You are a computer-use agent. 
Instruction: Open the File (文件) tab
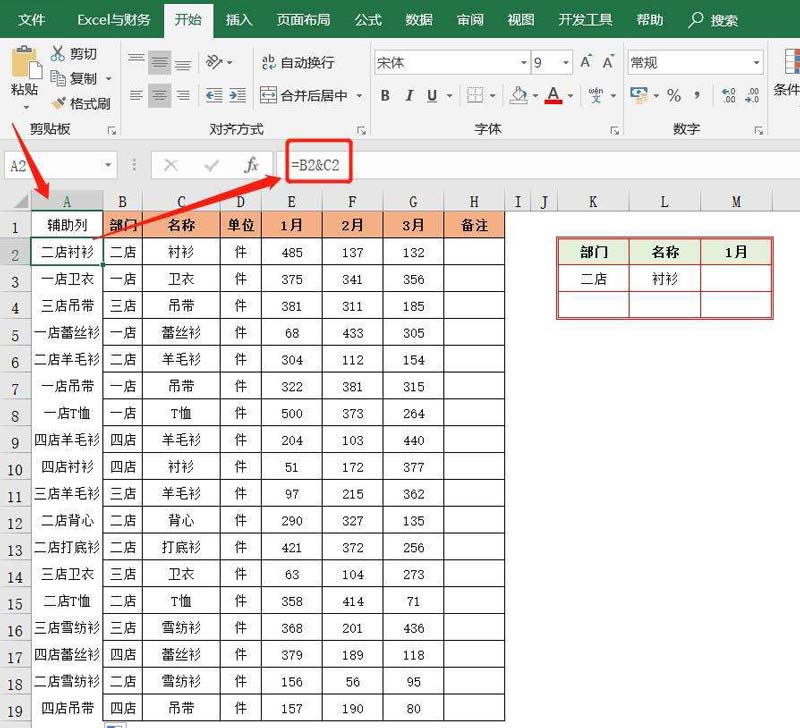(32, 20)
